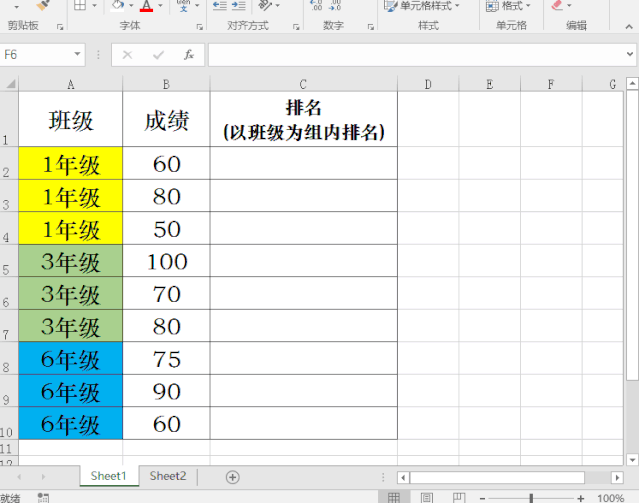Open Insert Function fx button

click(189, 55)
